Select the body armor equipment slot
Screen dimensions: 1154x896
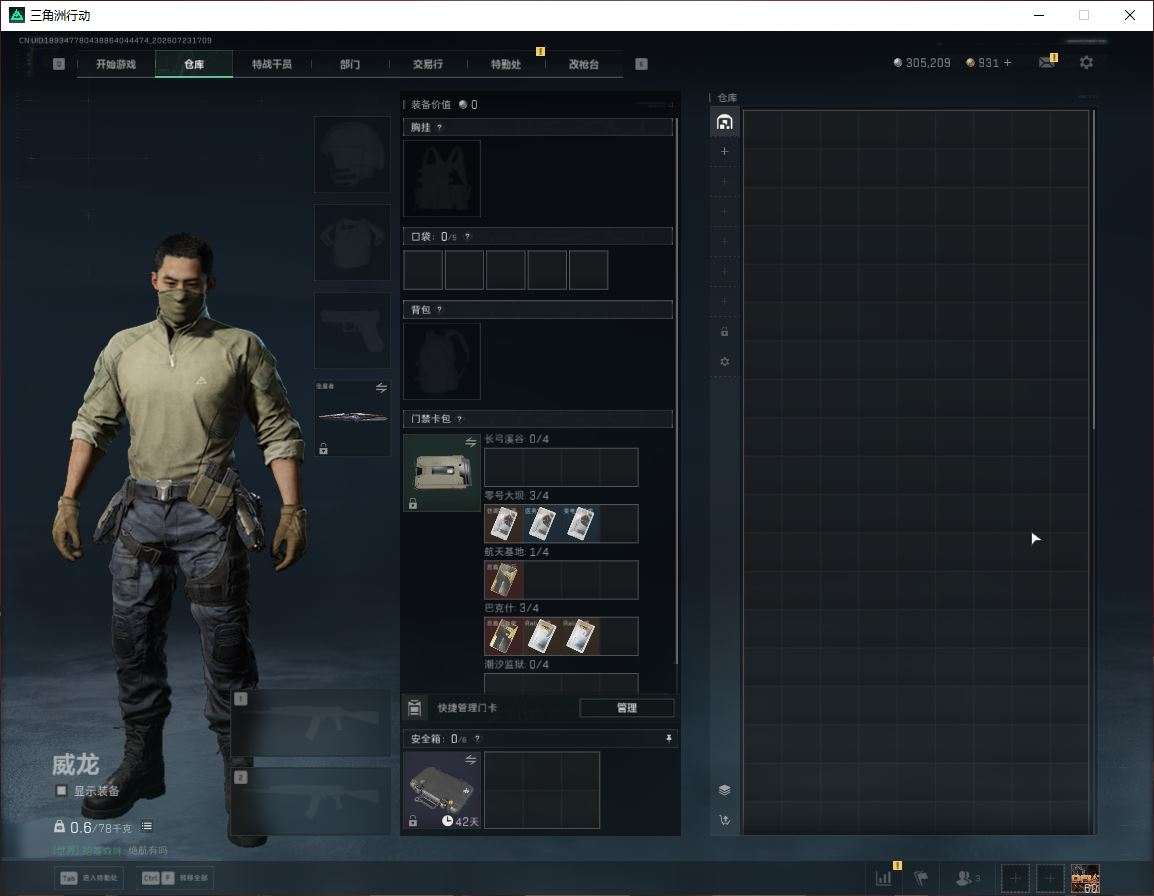pos(353,242)
